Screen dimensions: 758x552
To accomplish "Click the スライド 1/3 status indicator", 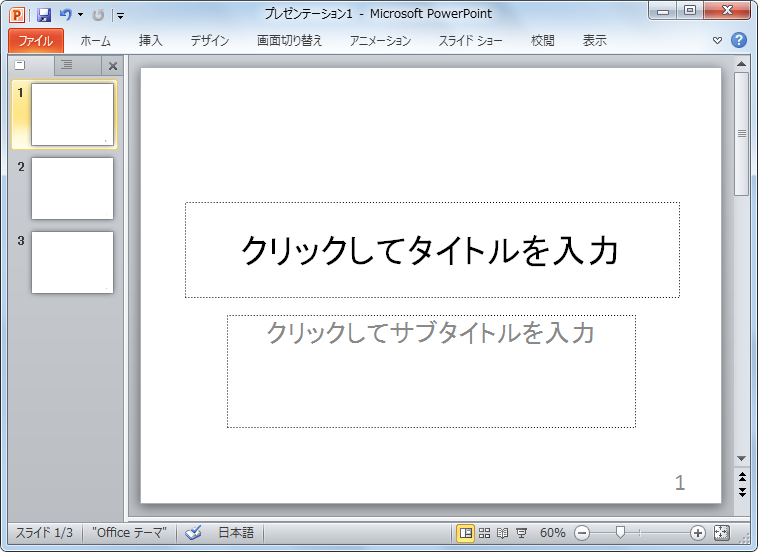I will coord(44,533).
